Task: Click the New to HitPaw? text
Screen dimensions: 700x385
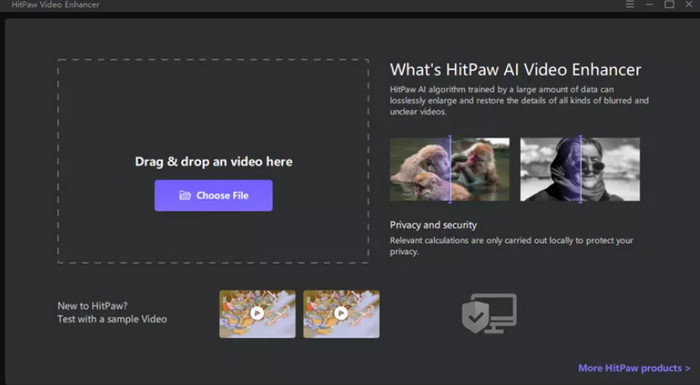Action: (92, 306)
